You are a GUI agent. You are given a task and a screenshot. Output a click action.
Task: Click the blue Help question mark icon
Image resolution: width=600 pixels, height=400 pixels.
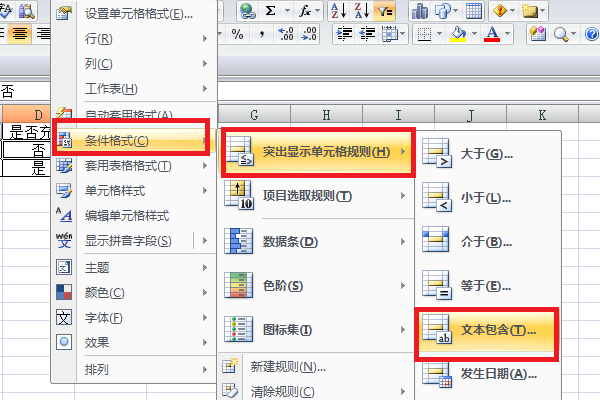pos(592,34)
